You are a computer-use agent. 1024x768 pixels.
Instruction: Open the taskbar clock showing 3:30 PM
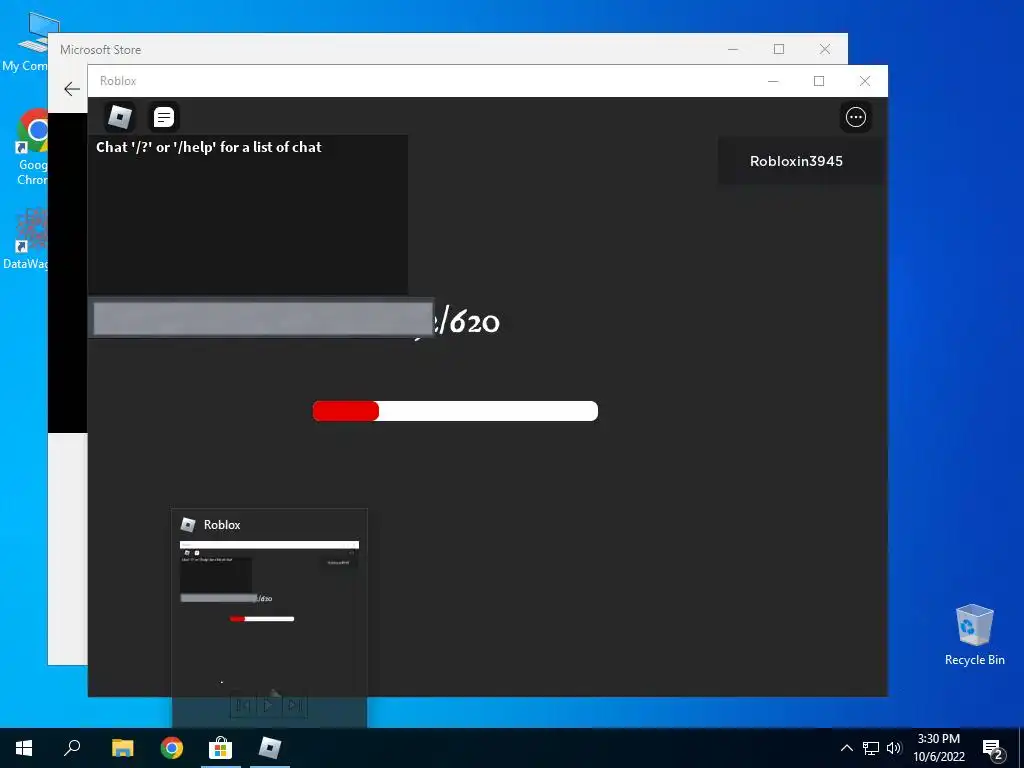tap(939, 748)
